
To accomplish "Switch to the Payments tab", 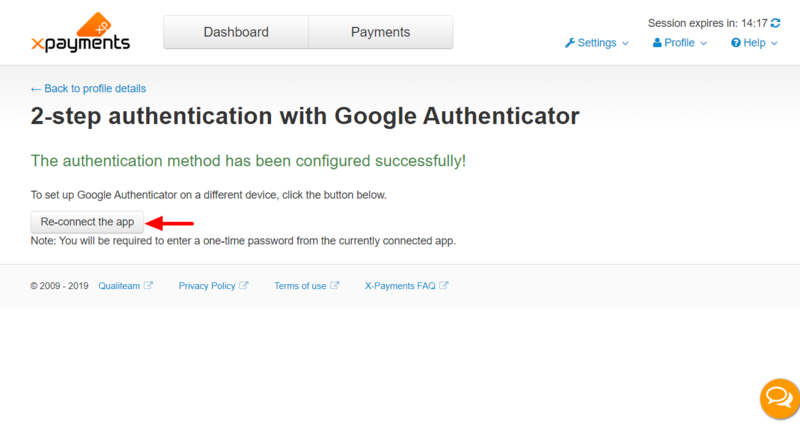I will point(381,32).
